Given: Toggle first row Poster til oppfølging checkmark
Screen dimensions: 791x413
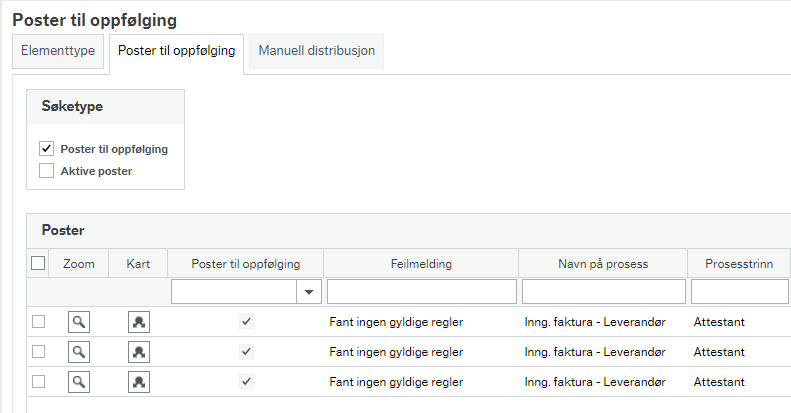Looking at the screenshot, I should (246, 321).
